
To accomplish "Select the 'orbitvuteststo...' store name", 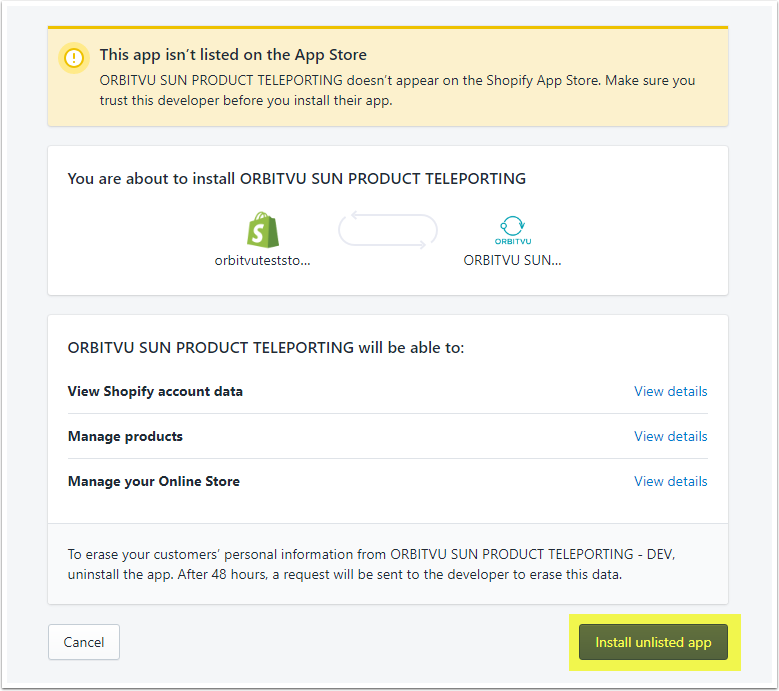I will pos(262,260).
